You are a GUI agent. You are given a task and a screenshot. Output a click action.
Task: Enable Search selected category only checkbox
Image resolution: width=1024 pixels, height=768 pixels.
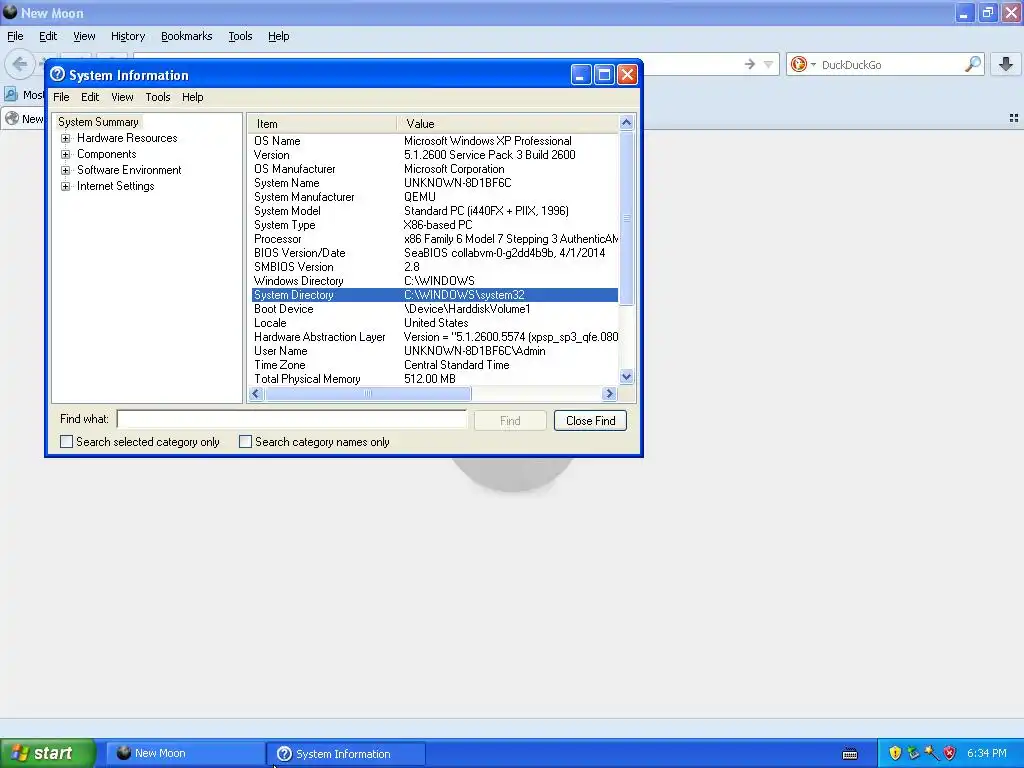coord(67,442)
